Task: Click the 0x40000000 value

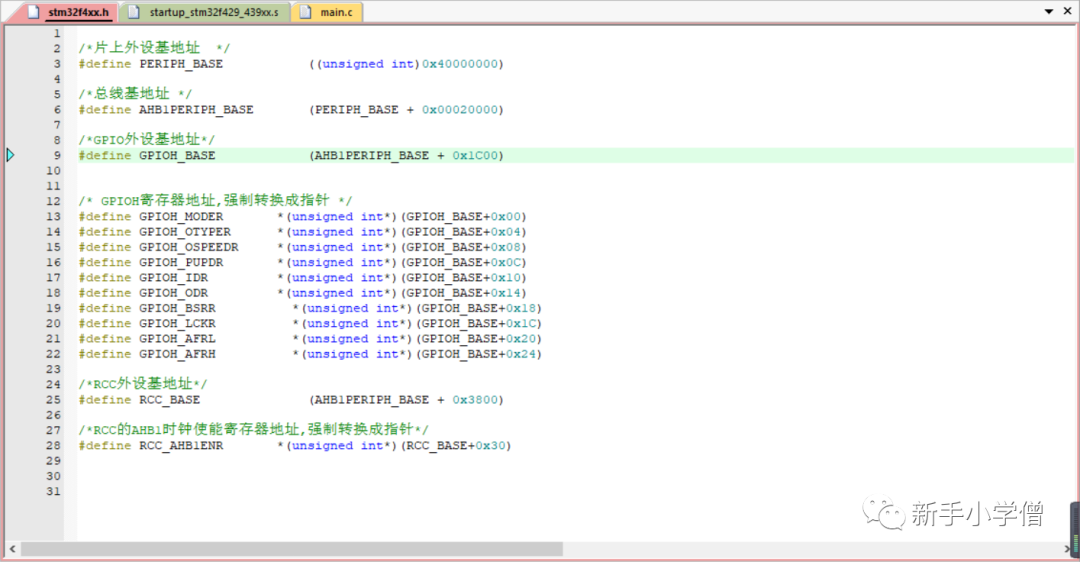Action: point(460,63)
